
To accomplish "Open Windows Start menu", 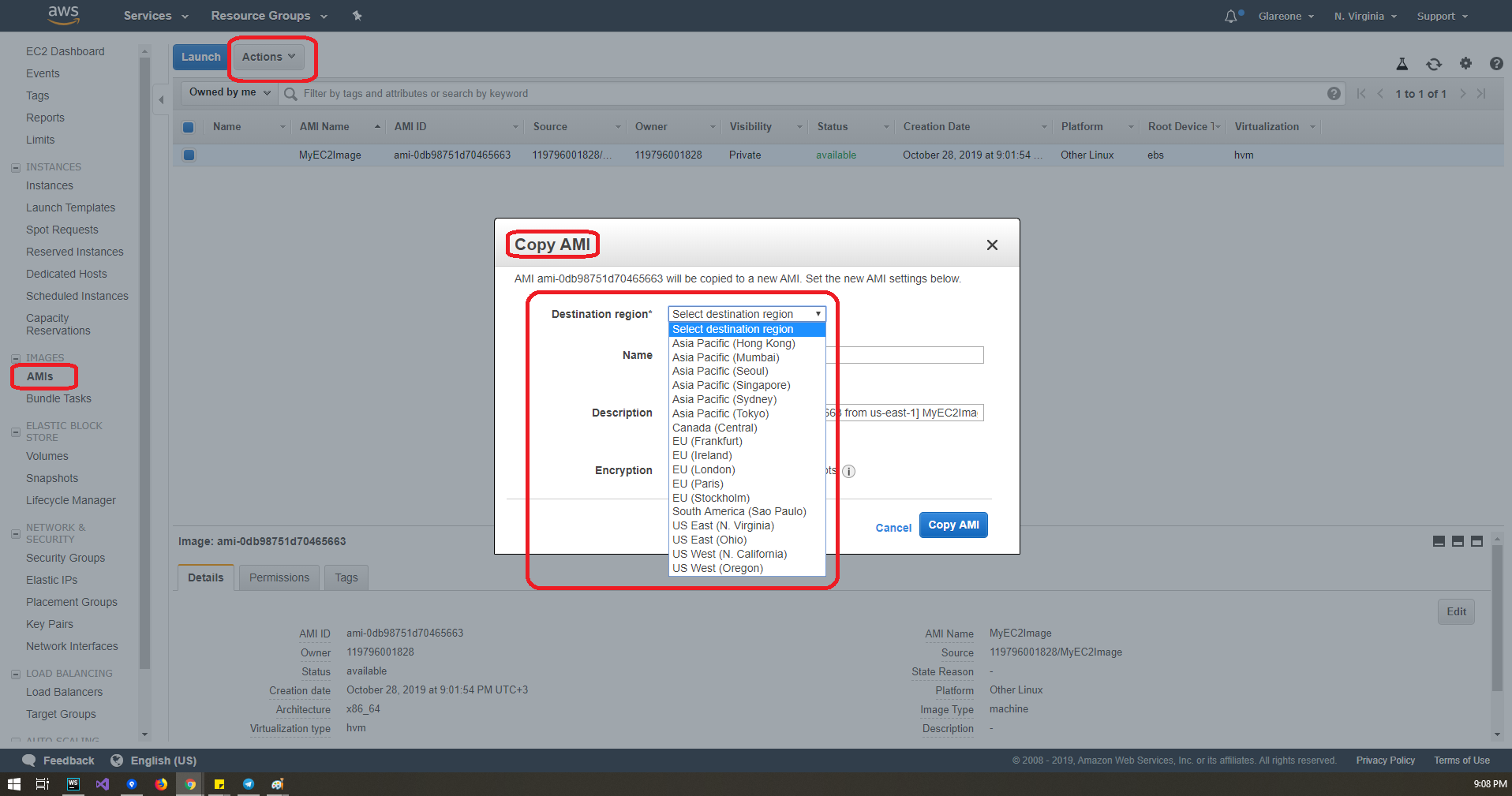I will tap(13, 784).
